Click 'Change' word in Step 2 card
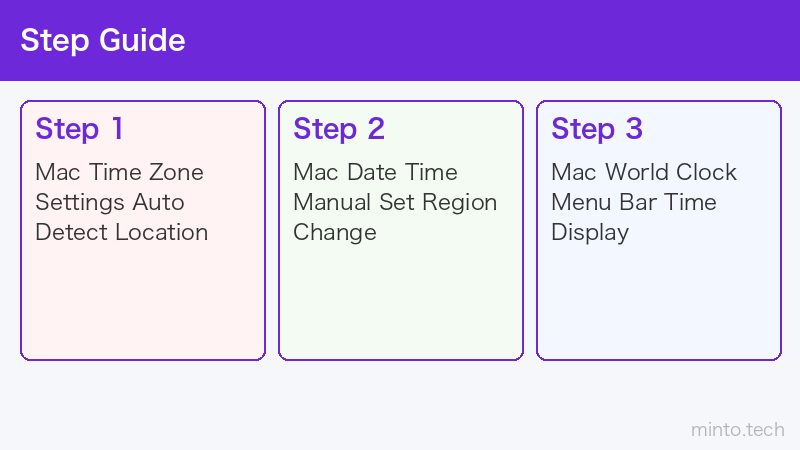This screenshot has width=800, height=450. [x=335, y=233]
